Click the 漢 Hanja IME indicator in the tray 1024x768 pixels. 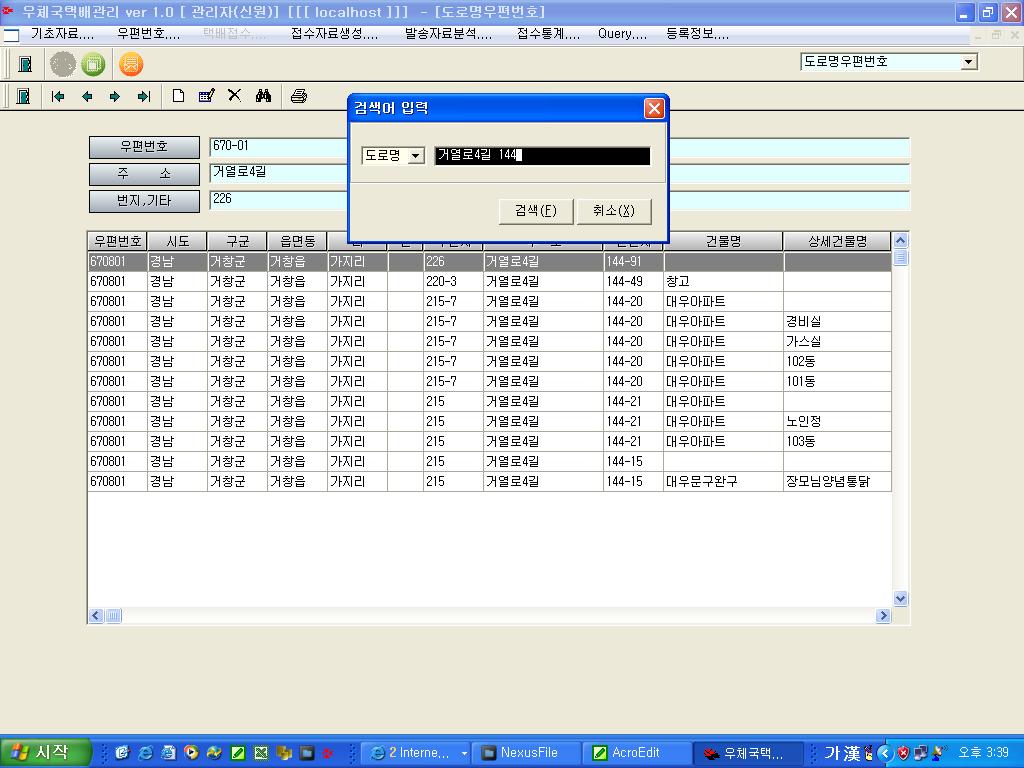pos(852,753)
